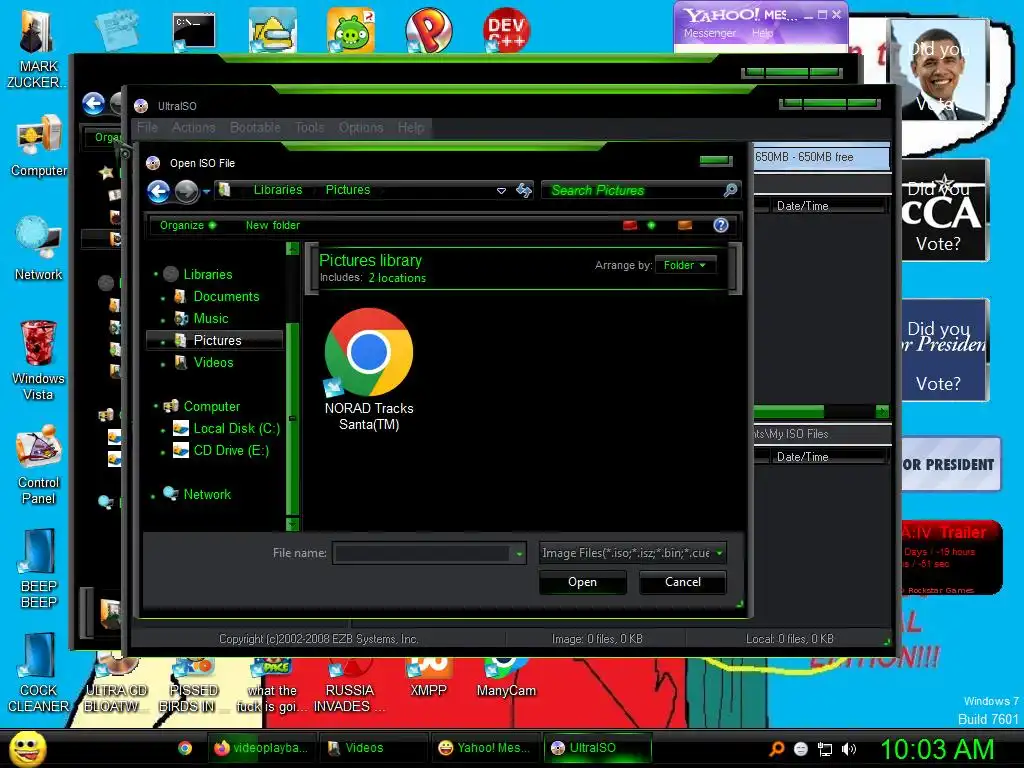The image size is (1024, 768).
Task: Click the green view options arrow
Action: pyautogui.click(x=651, y=225)
